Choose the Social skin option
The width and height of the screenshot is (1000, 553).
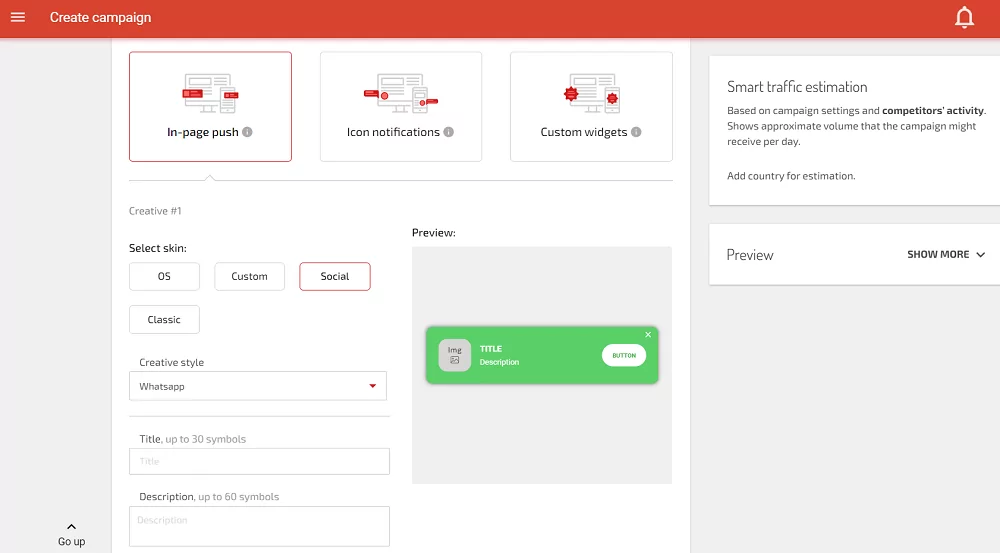coord(335,276)
